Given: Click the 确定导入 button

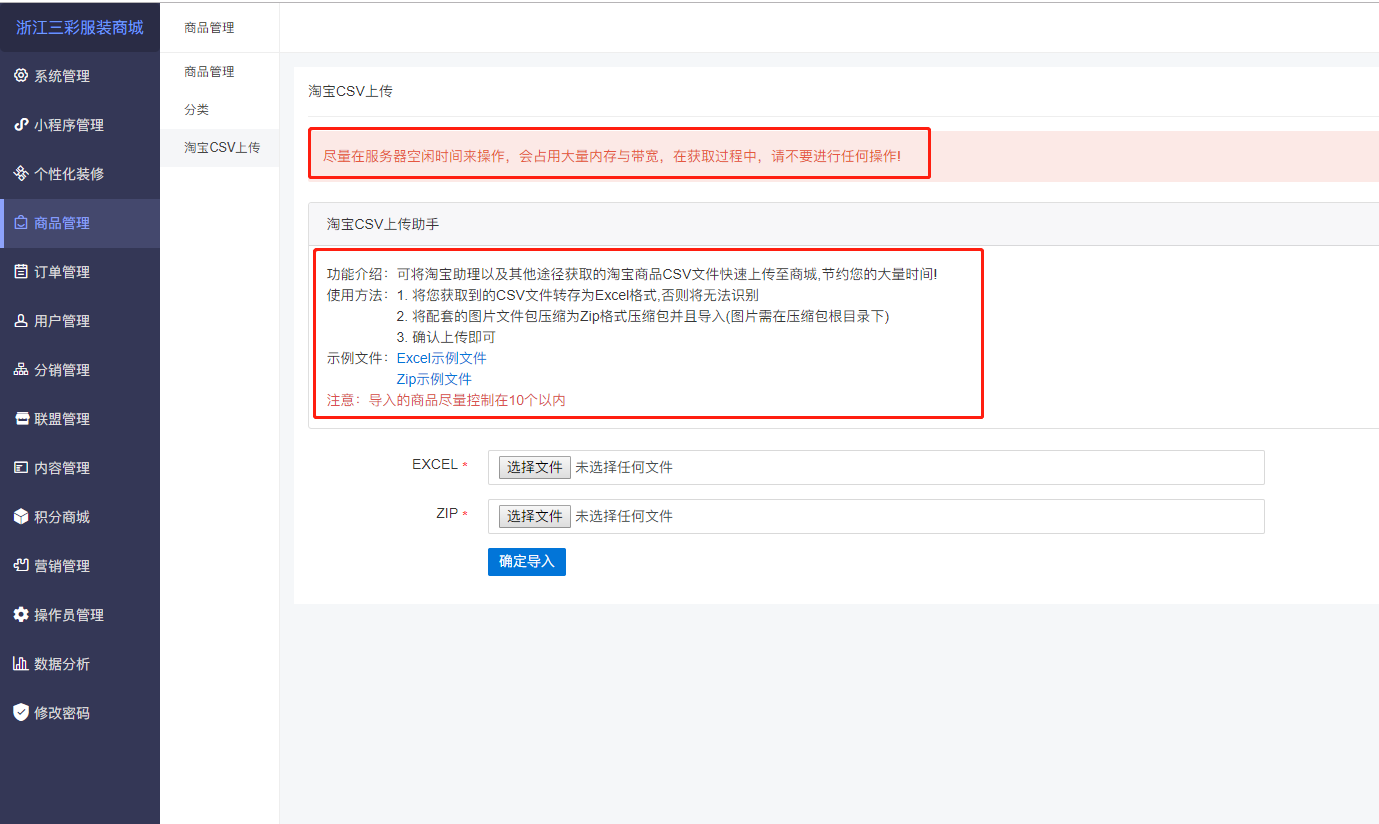Looking at the screenshot, I should click(x=527, y=562).
